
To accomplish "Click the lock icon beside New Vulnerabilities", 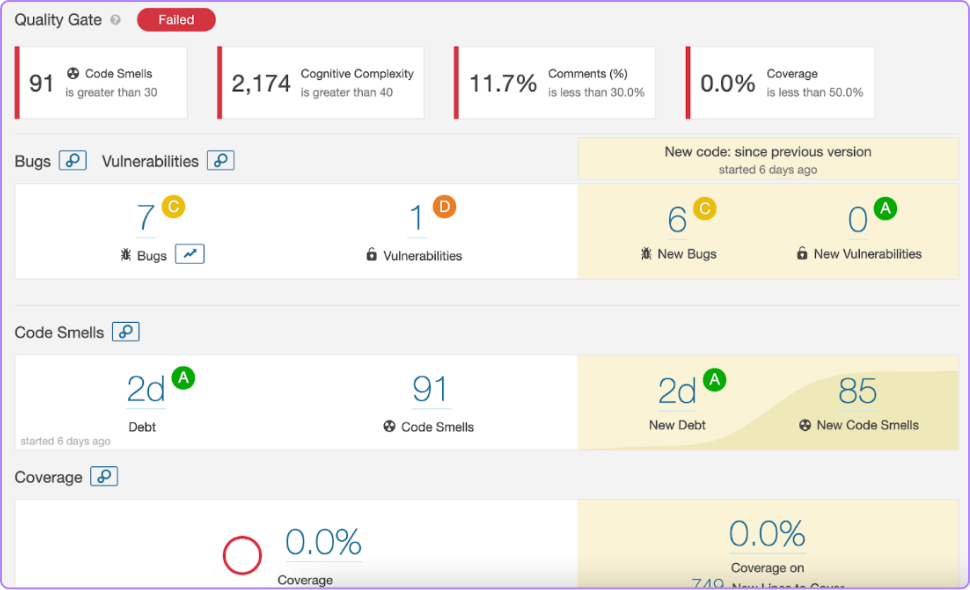I will [x=802, y=253].
